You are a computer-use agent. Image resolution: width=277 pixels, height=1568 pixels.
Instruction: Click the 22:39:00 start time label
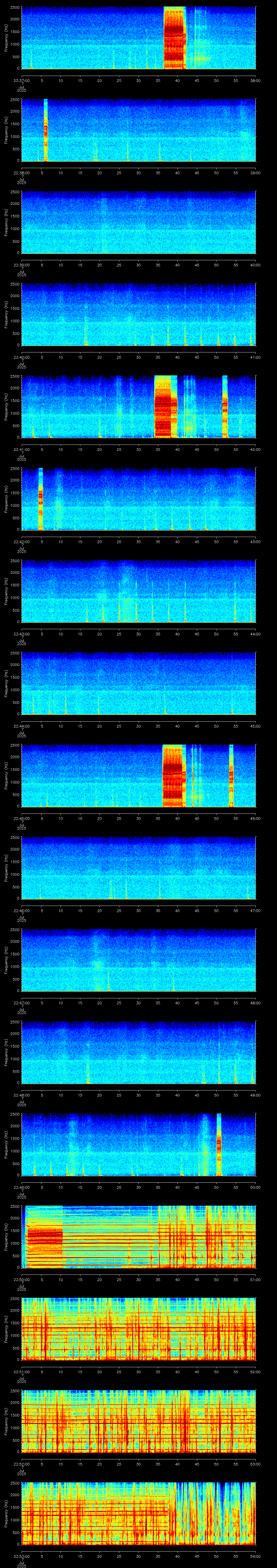tap(21, 265)
